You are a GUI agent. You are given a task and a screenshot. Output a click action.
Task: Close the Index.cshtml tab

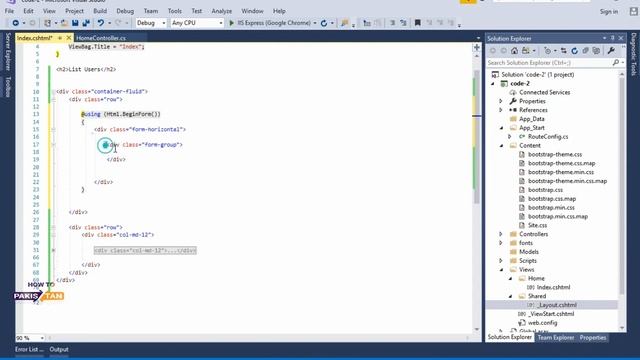pyautogui.click(x=69, y=38)
